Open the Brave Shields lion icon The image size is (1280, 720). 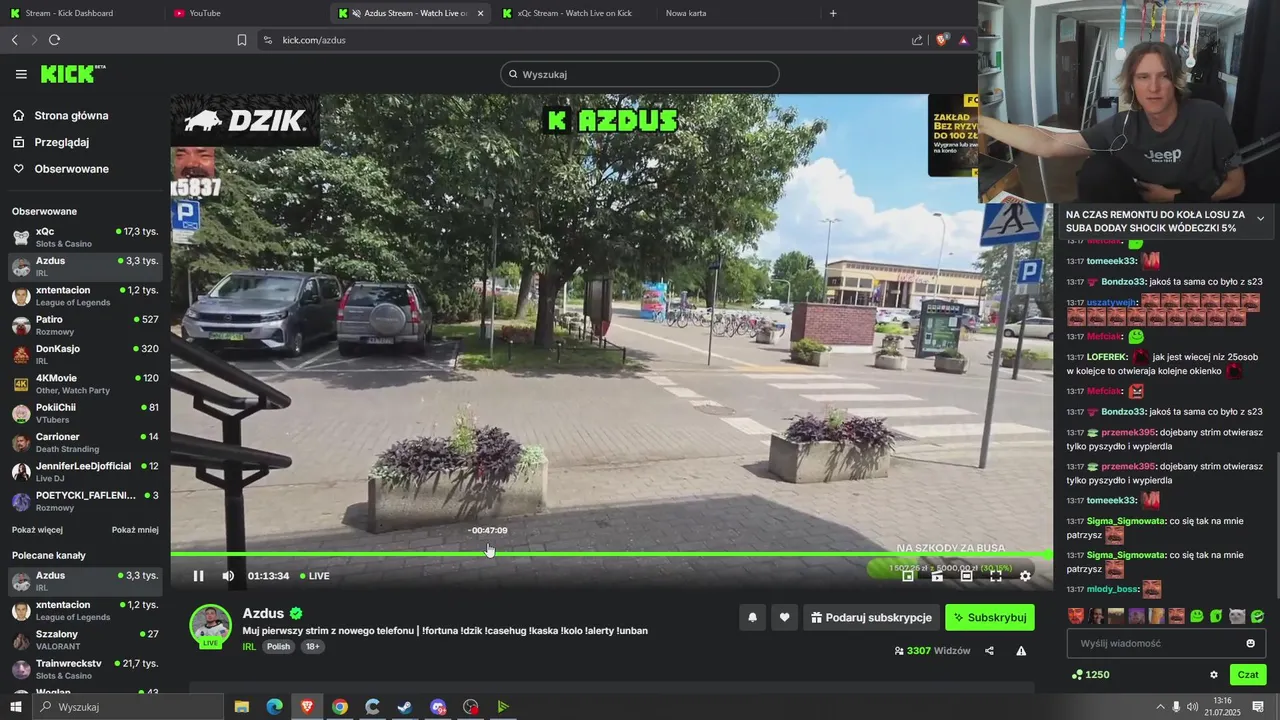click(x=941, y=40)
